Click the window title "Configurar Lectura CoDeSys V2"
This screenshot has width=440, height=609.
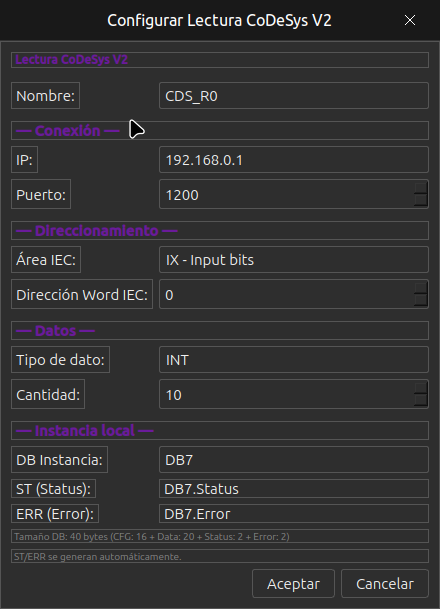219,20
